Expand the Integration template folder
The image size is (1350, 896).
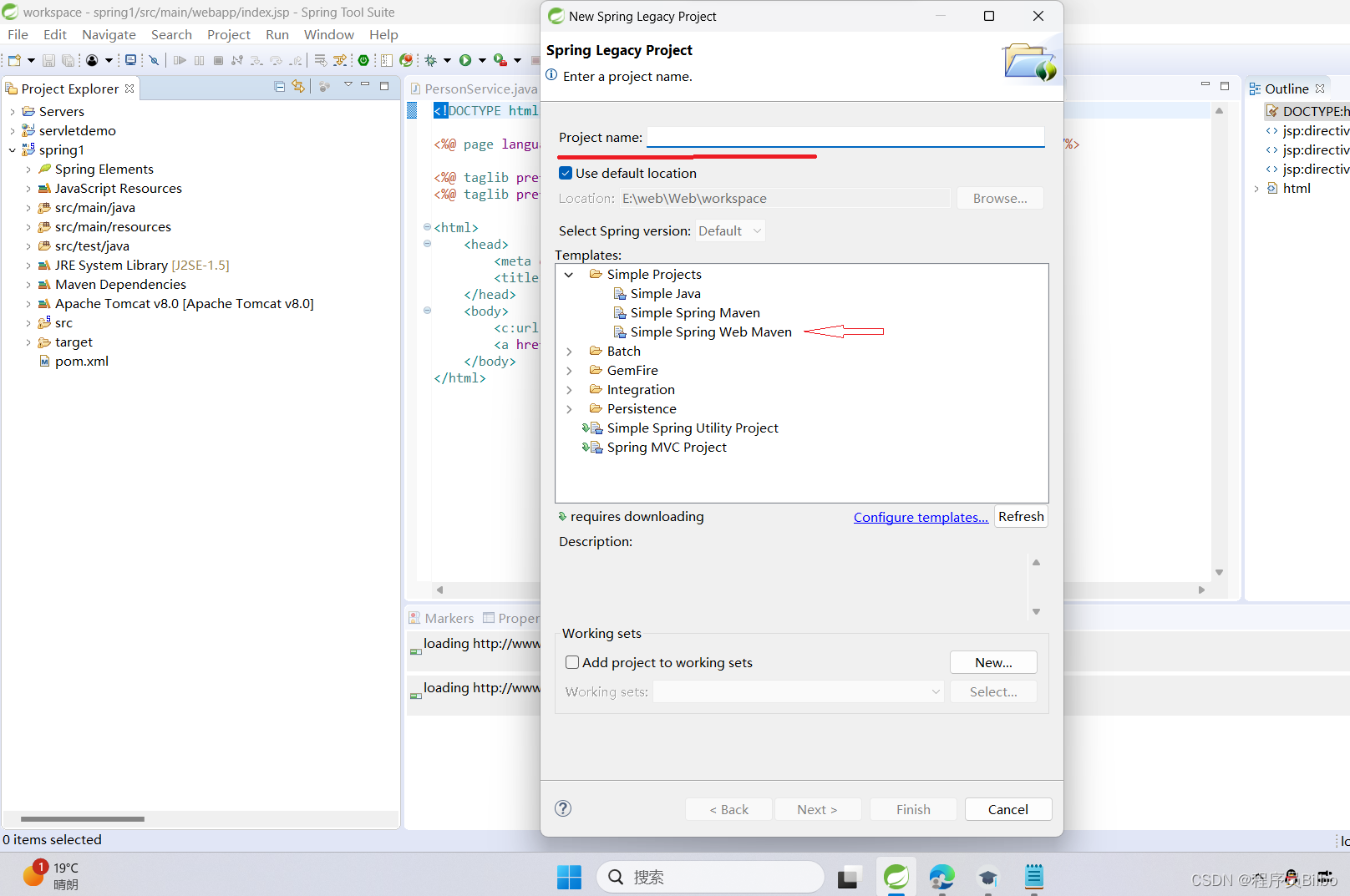[x=569, y=390]
